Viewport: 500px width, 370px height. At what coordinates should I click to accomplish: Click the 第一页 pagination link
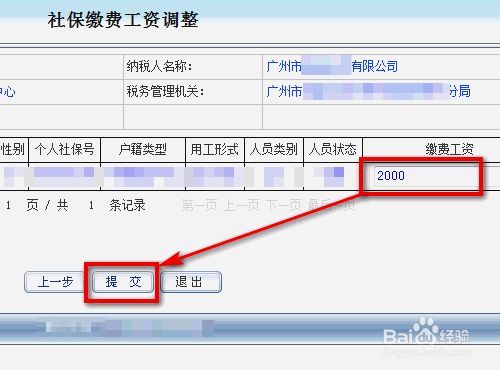pos(199,205)
